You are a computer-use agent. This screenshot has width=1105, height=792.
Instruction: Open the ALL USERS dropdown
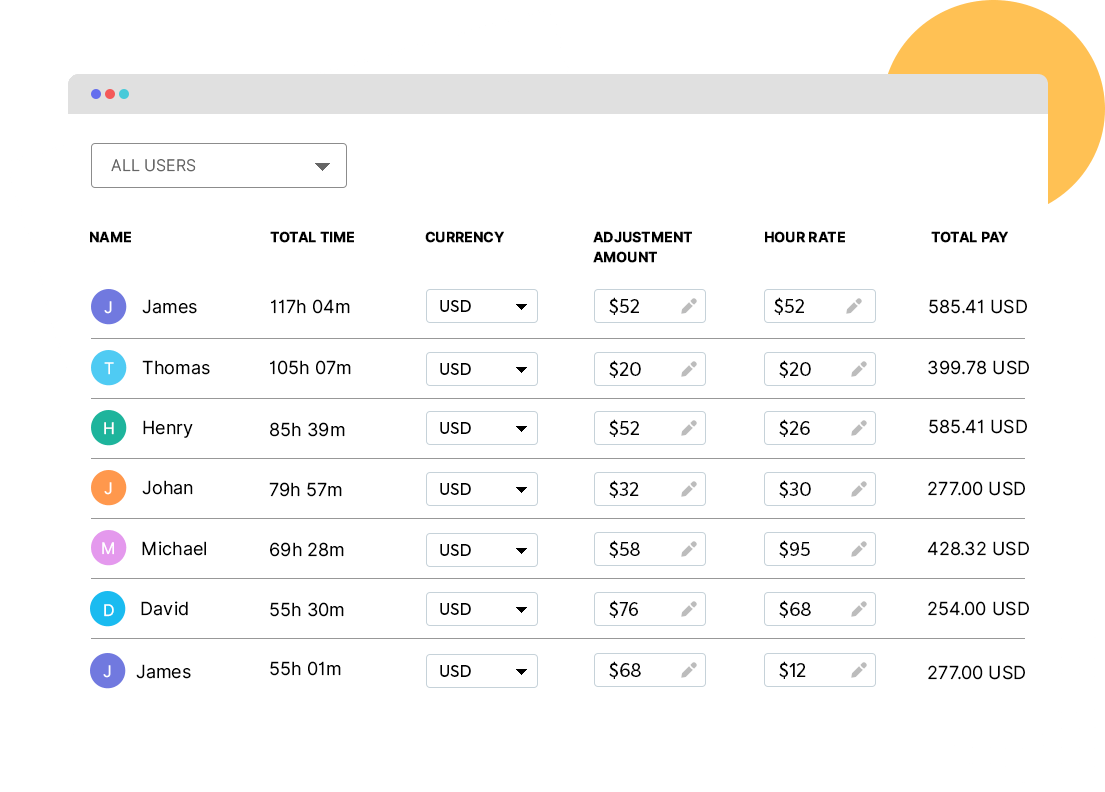pyautogui.click(x=218, y=165)
